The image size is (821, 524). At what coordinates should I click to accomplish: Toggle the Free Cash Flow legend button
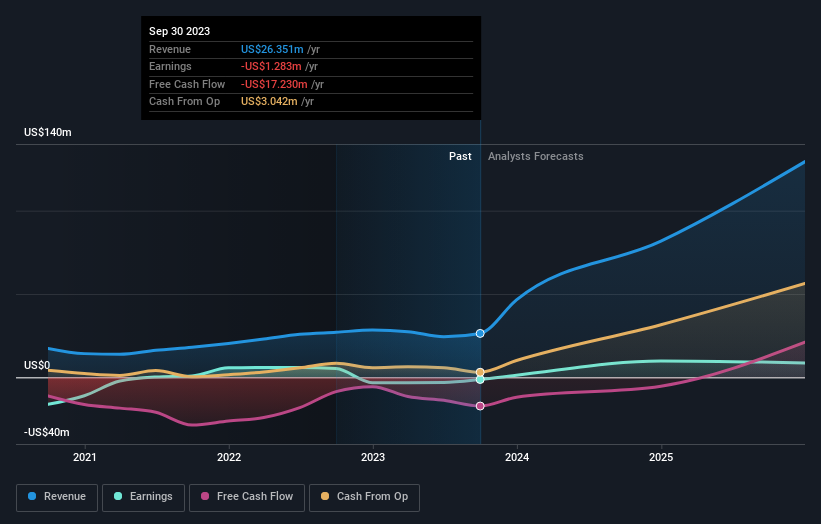(247, 497)
